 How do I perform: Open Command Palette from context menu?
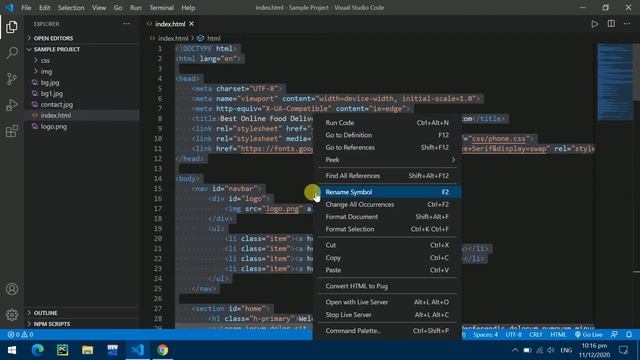tap(387, 331)
